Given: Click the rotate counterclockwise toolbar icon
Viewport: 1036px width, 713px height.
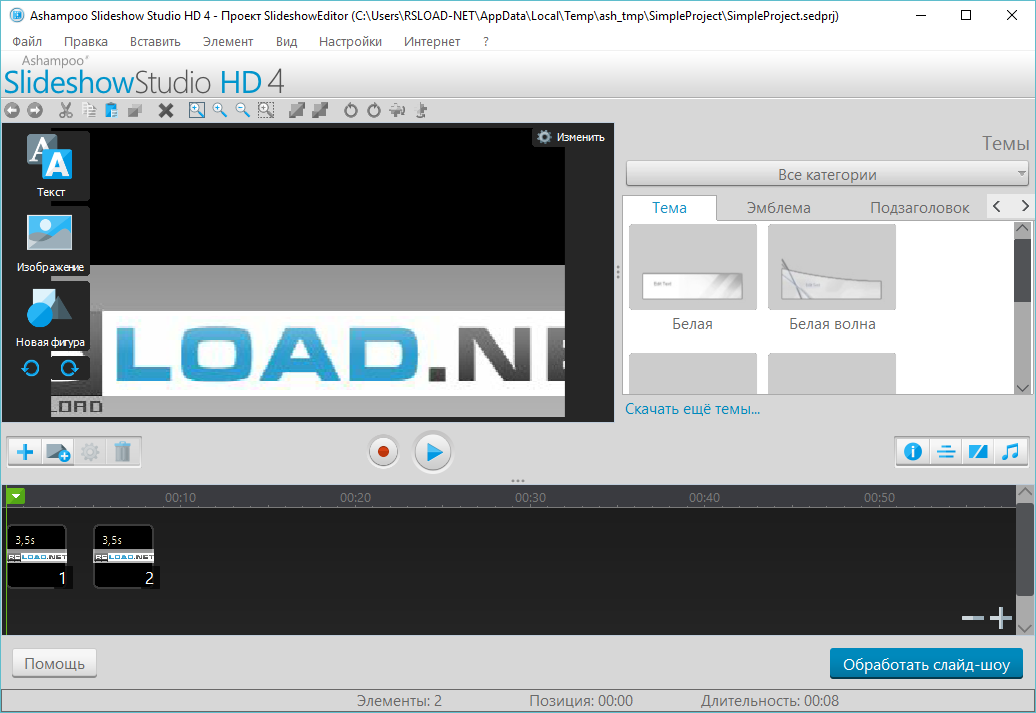Looking at the screenshot, I should pyautogui.click(x=351, y=110).
